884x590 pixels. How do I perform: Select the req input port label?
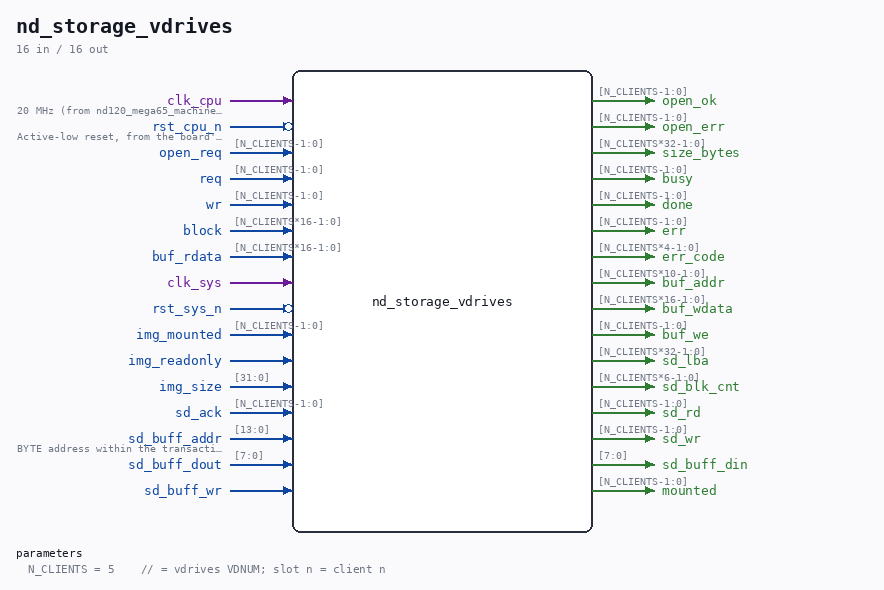[x=211, y=179]
